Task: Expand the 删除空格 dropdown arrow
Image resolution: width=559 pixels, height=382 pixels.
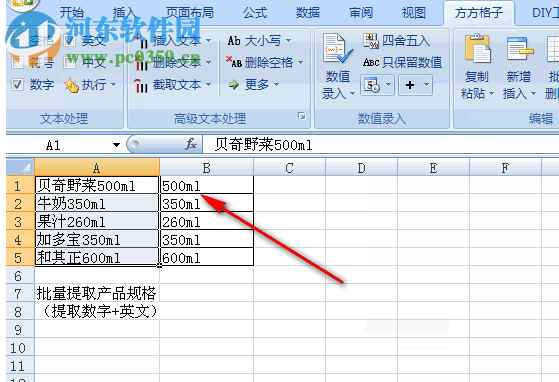Action: [x=301, y=62]
